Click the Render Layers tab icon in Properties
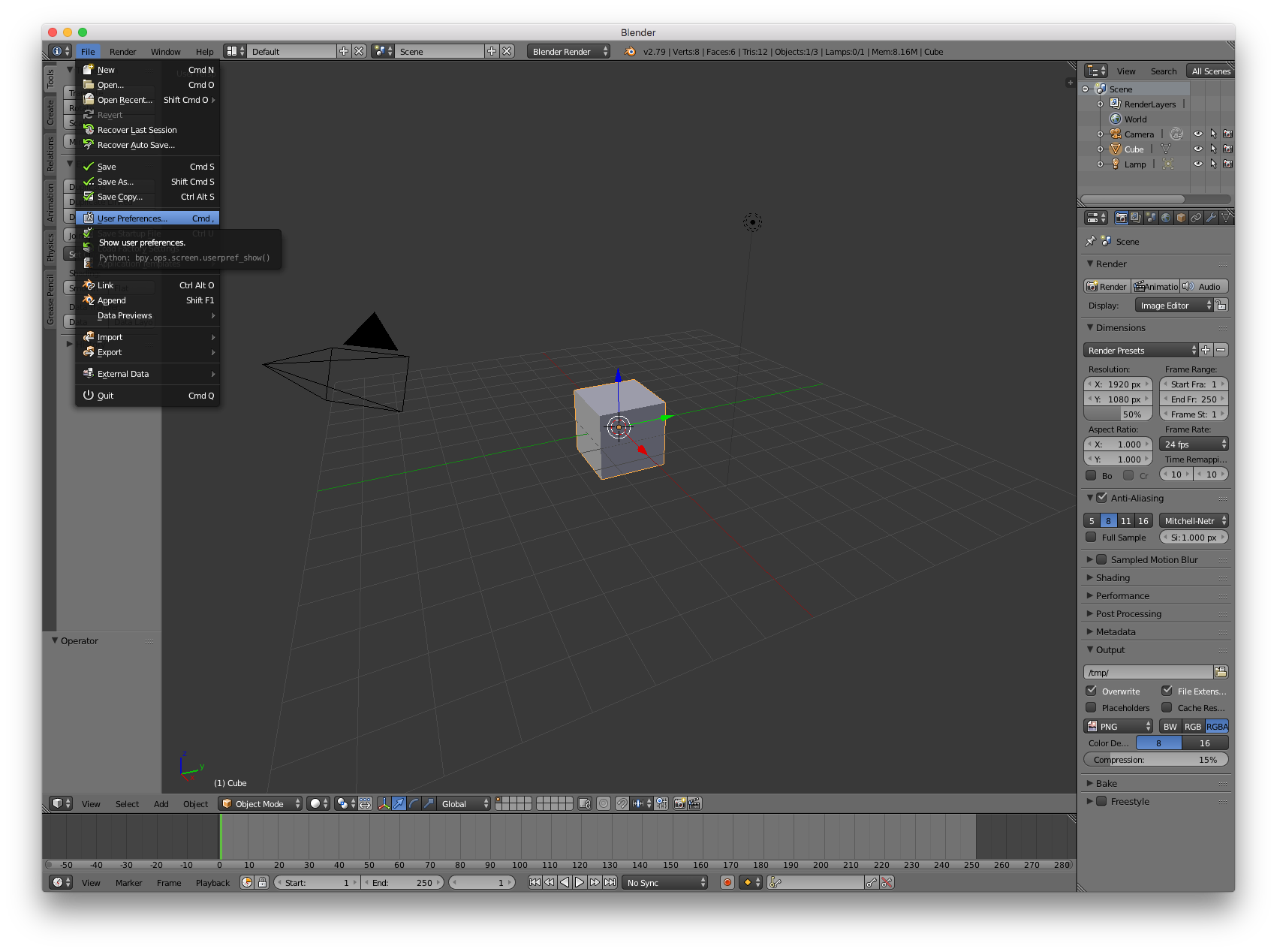The height and width of the screenshot is (952, 1277). click(1135, 218)
